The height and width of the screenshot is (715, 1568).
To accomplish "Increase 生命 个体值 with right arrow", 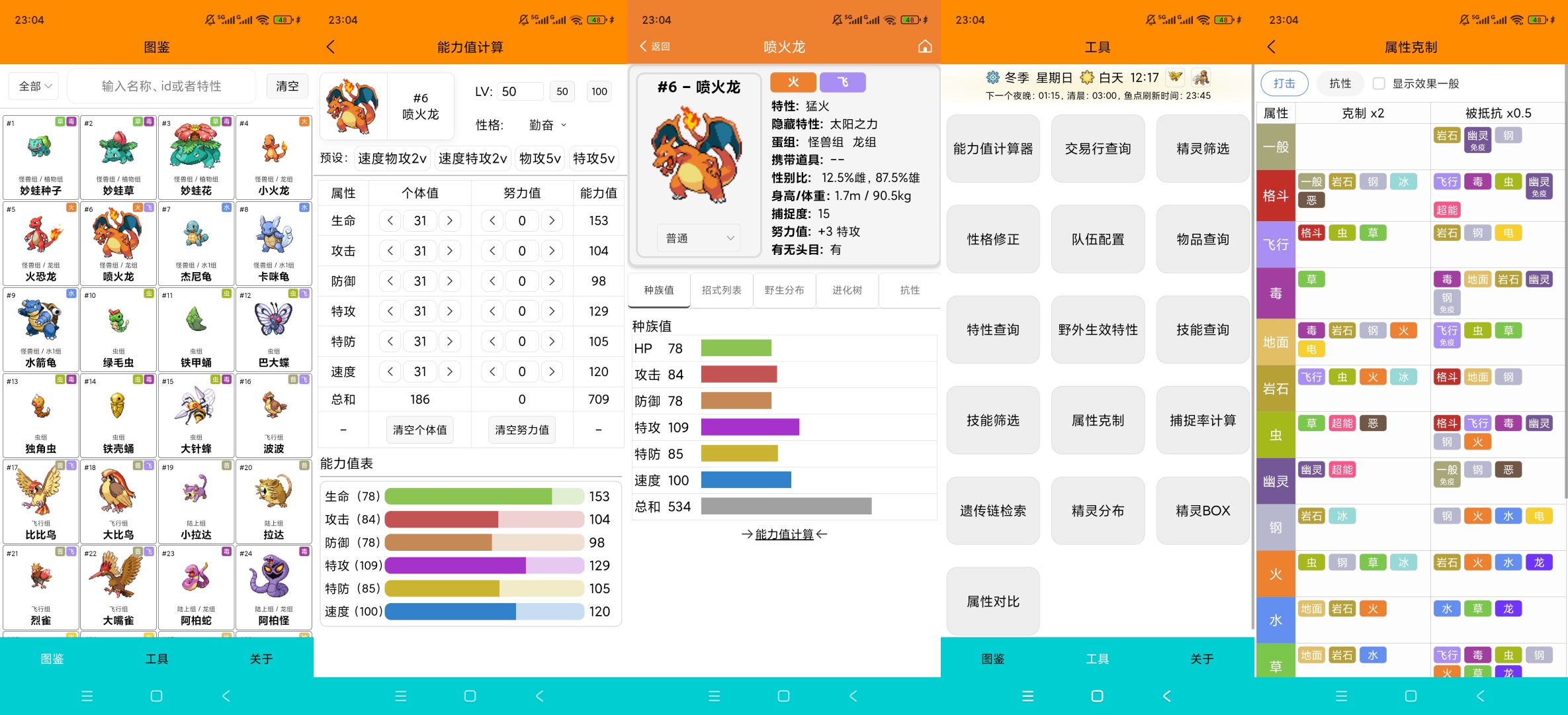I will click(450, 220).
